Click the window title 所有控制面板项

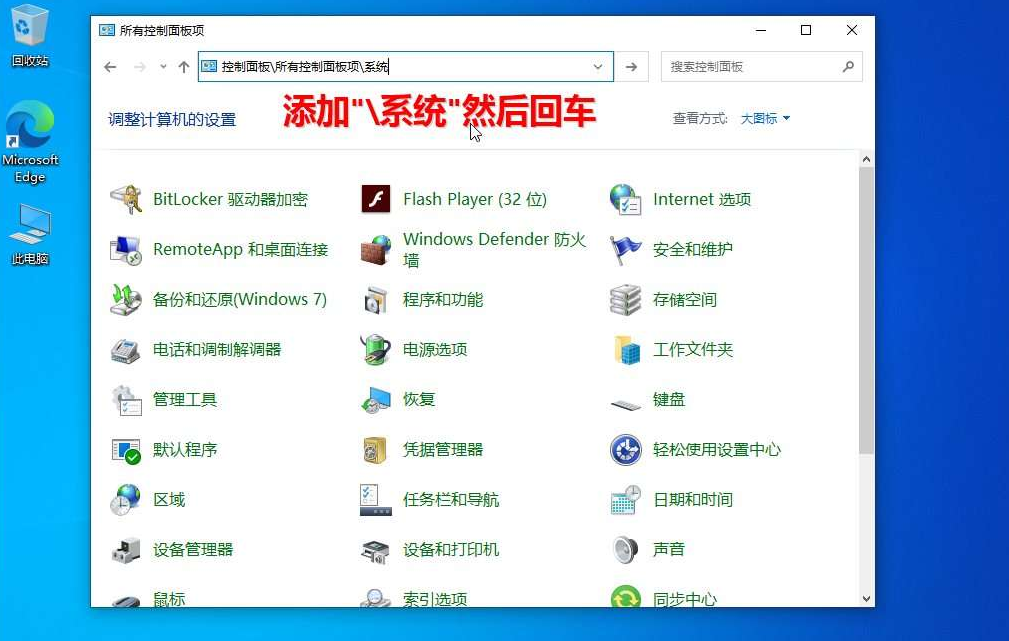[x=162, y=30]
